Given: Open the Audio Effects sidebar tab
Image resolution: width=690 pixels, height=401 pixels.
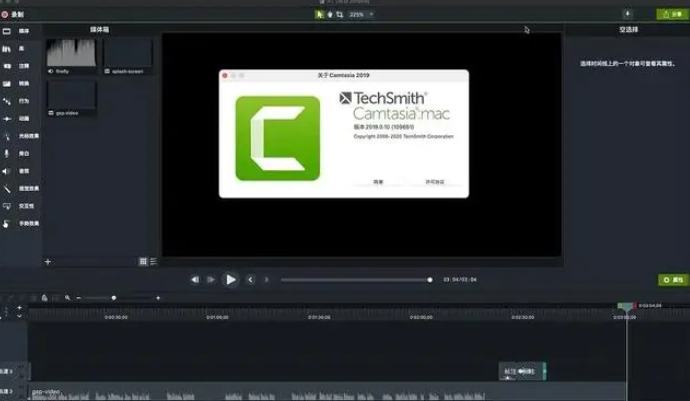Looking at the screenshot, I should coord(9,171).
